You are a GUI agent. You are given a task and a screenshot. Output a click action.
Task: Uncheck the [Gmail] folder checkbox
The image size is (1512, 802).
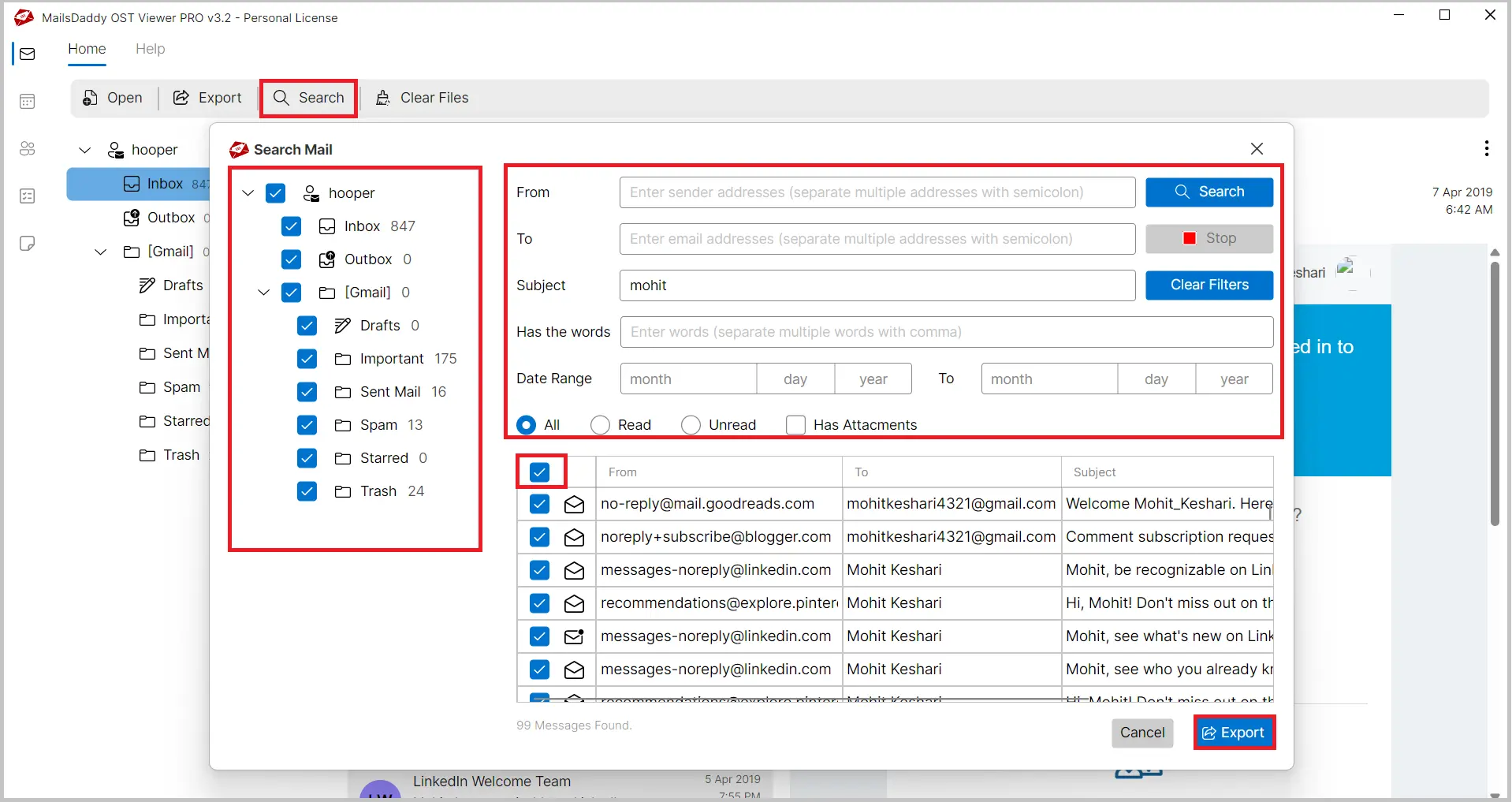click(x=291, y=293)
